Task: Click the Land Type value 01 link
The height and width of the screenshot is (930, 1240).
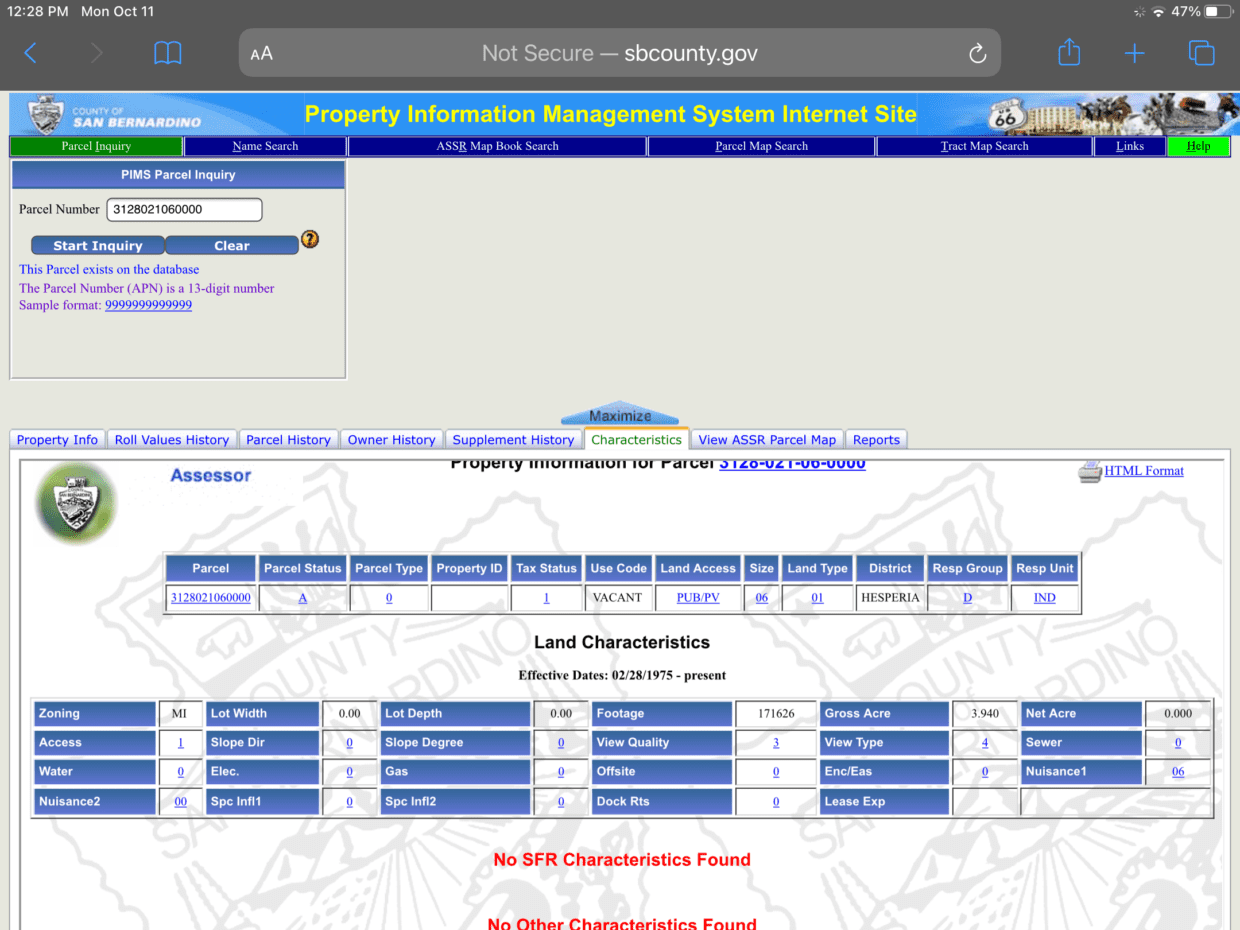Action: pos(818,598)
